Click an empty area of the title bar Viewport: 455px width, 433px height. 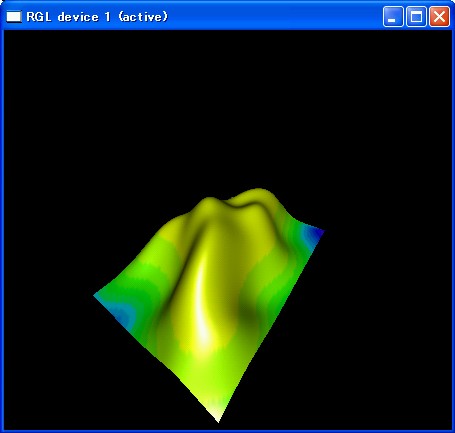tap(273, 16)
